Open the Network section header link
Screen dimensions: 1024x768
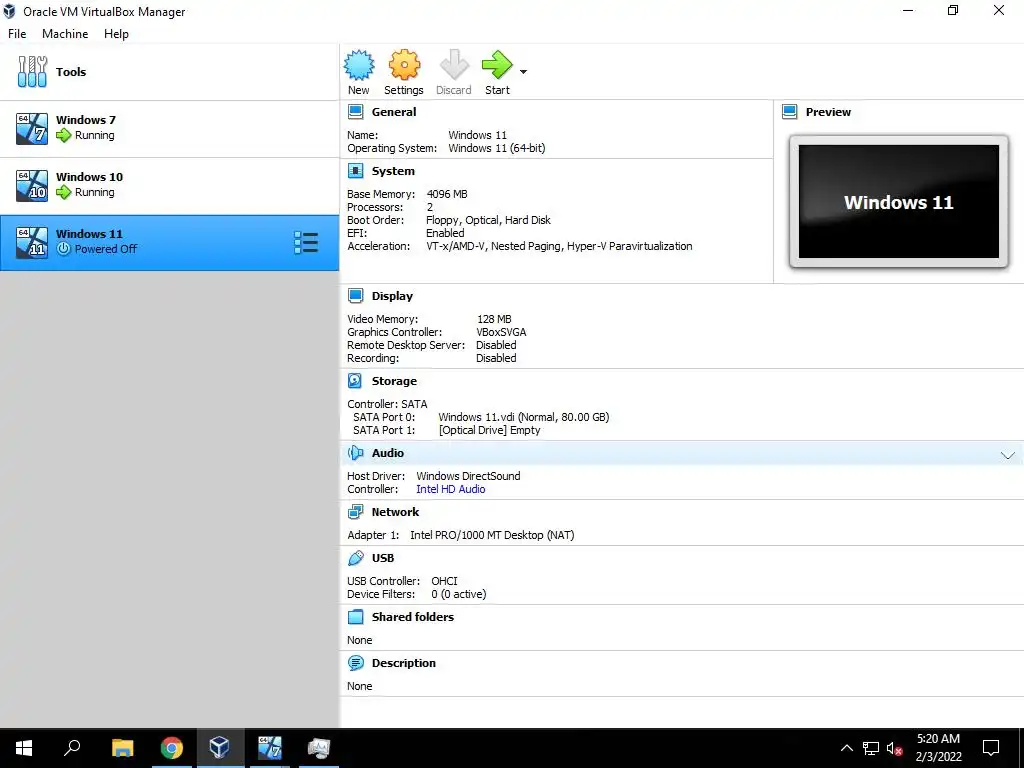(395, 512)
